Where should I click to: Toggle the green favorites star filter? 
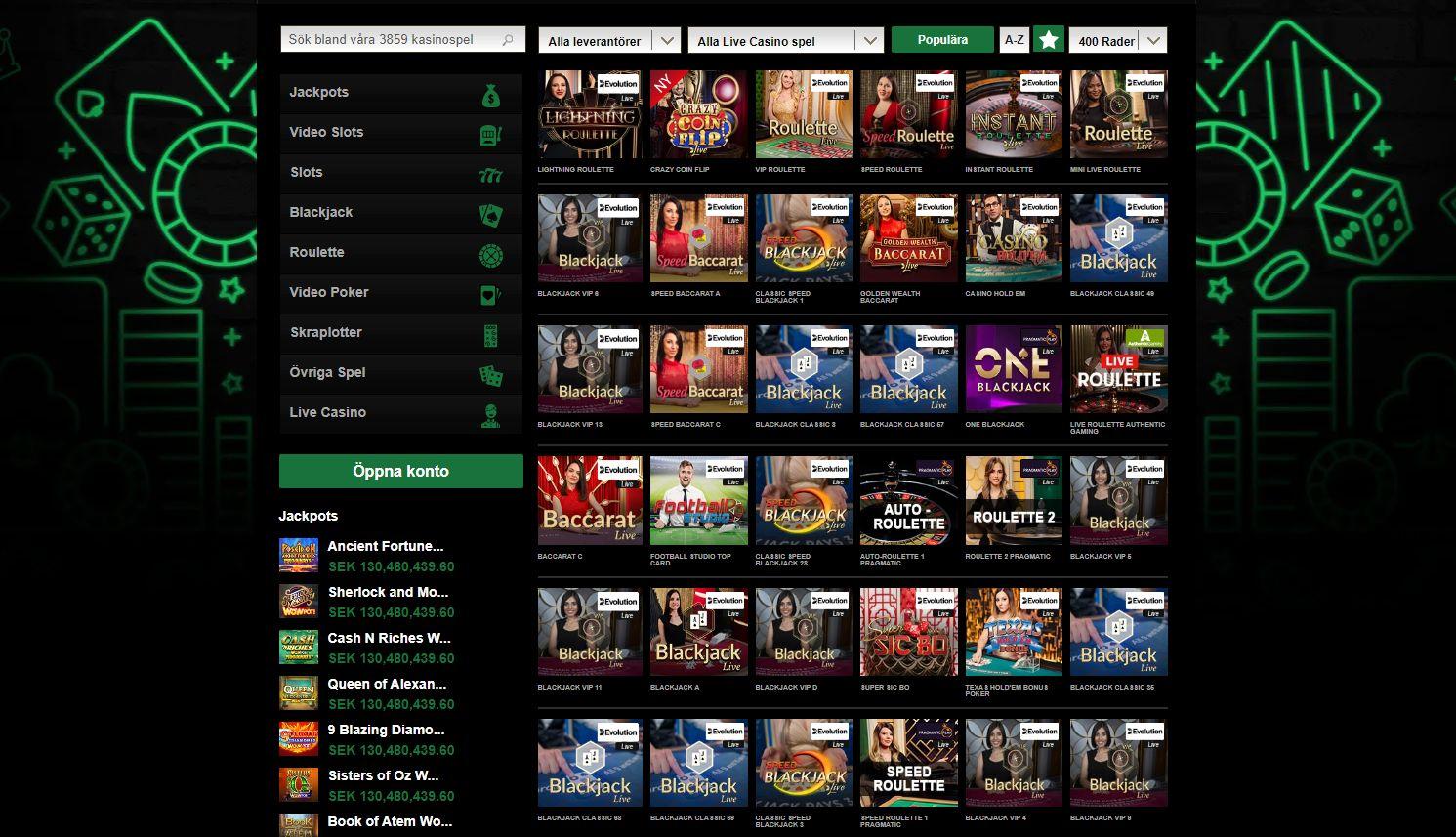[1048, 38]
